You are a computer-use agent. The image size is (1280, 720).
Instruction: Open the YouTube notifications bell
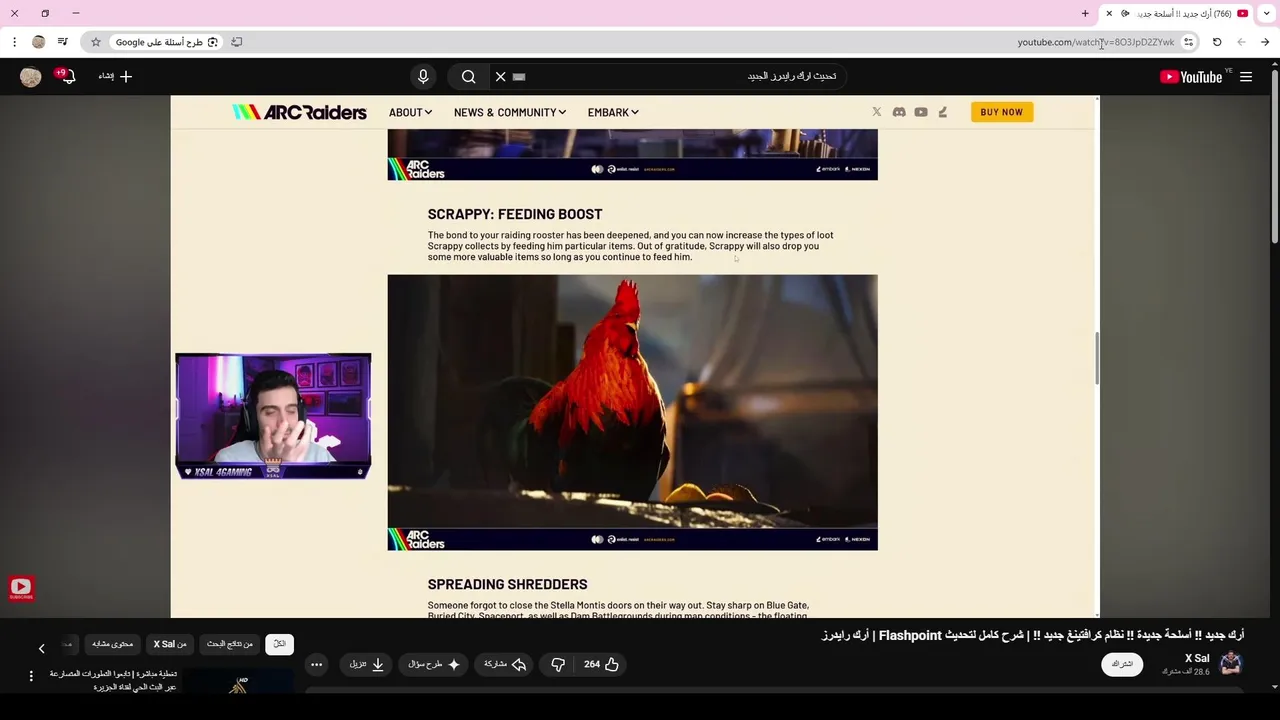[x=67, y=76]
